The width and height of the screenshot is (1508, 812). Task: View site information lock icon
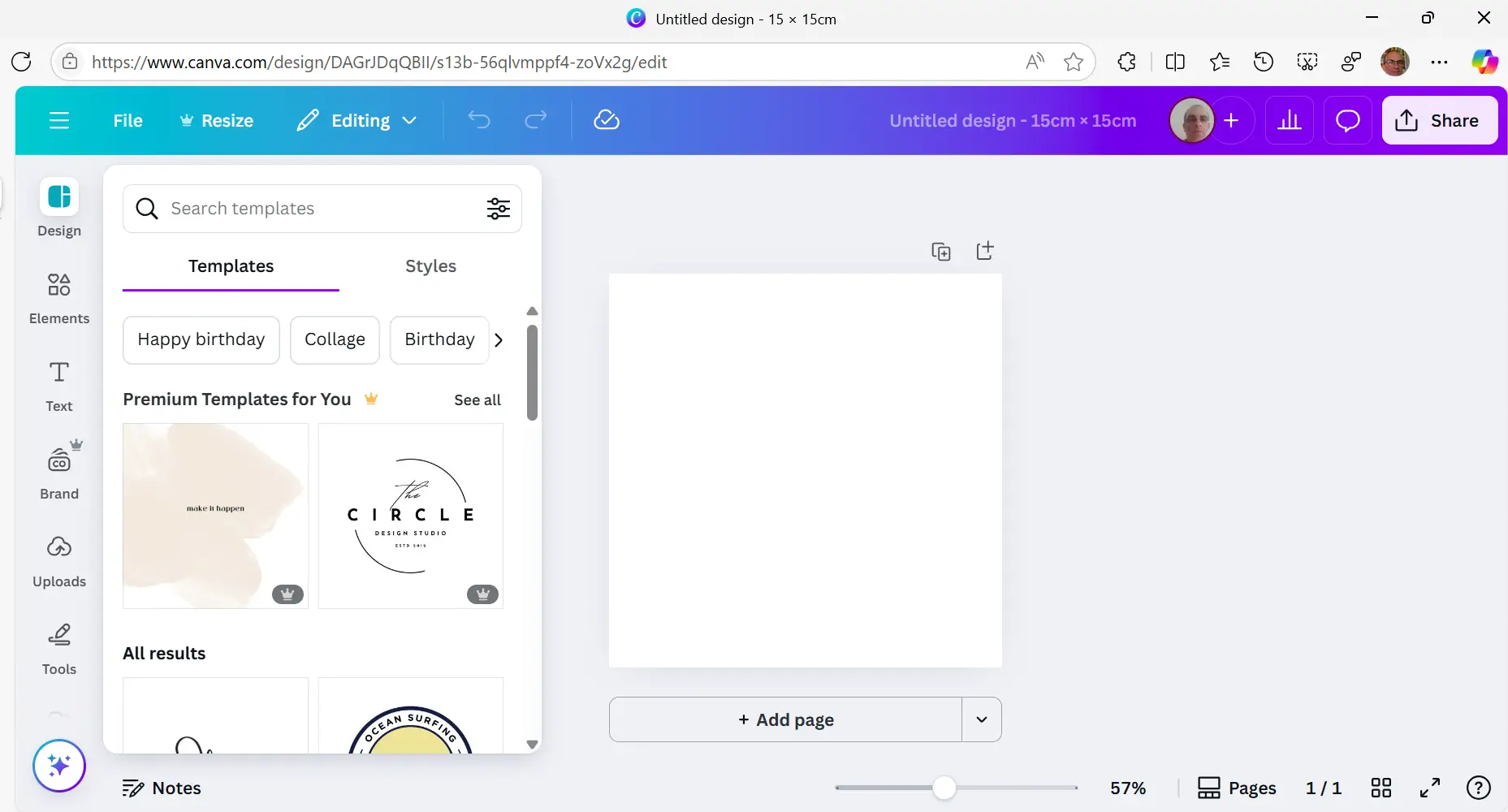(x=71, y=62)
